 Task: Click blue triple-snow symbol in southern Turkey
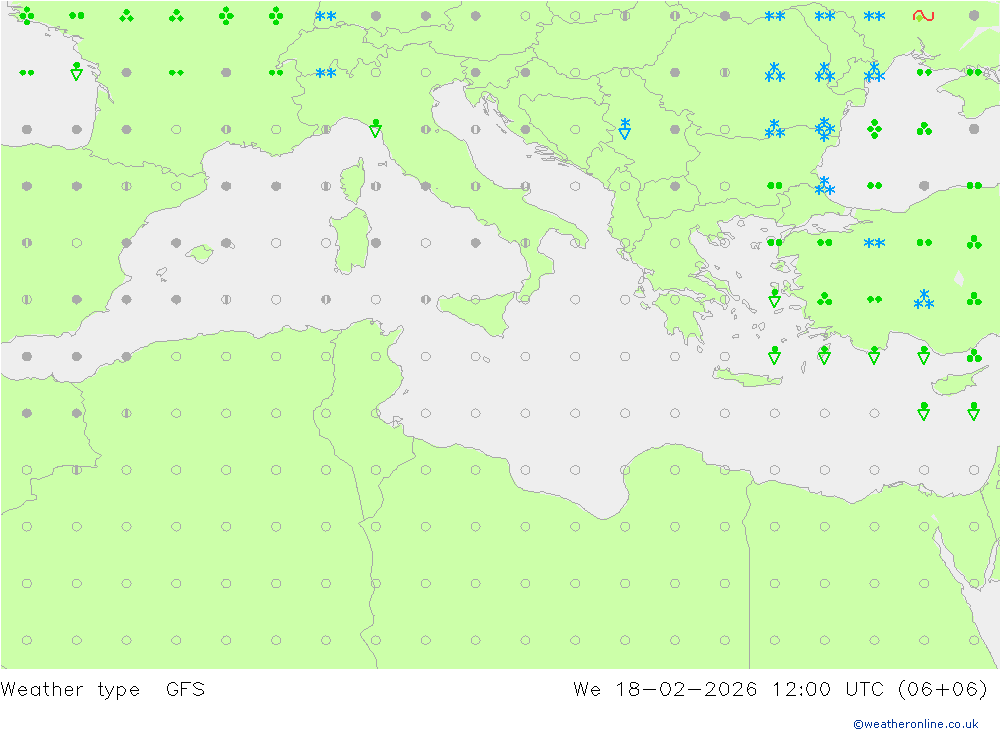(x=923, y=299)
